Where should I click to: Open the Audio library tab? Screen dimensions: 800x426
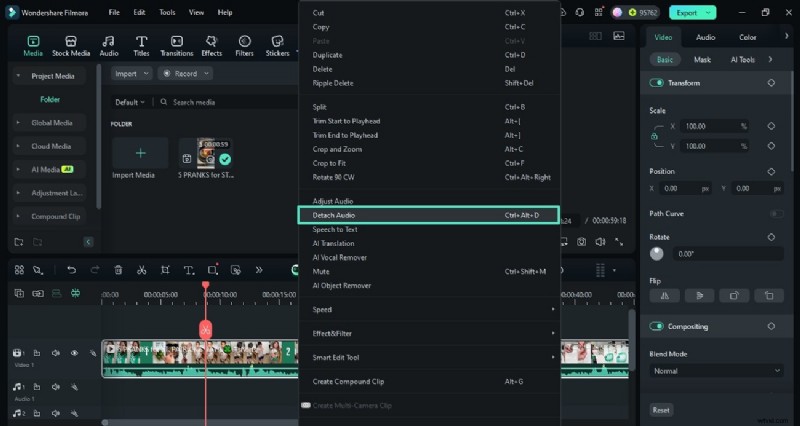[109, 45]
